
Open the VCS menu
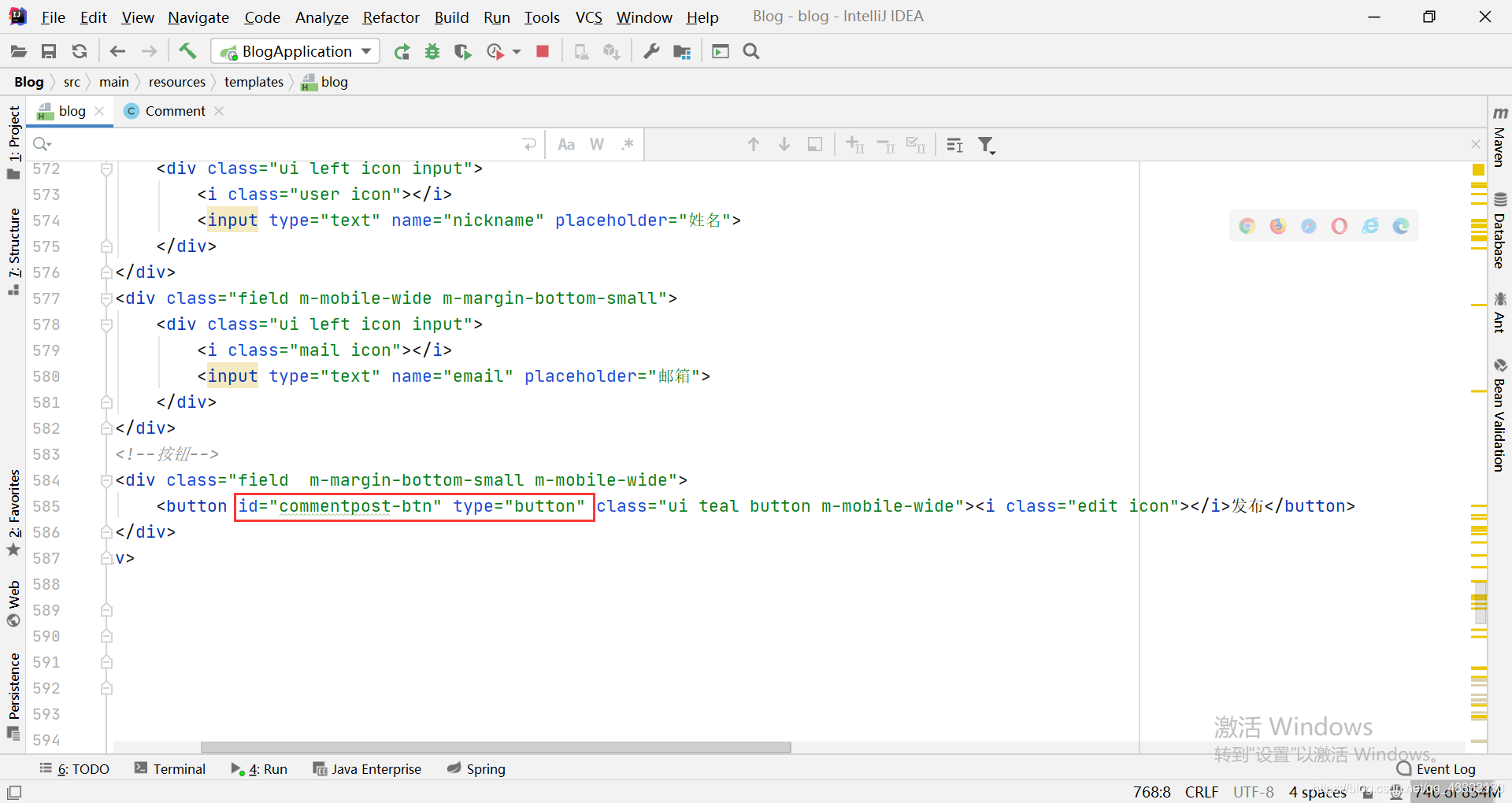(588, 17)
